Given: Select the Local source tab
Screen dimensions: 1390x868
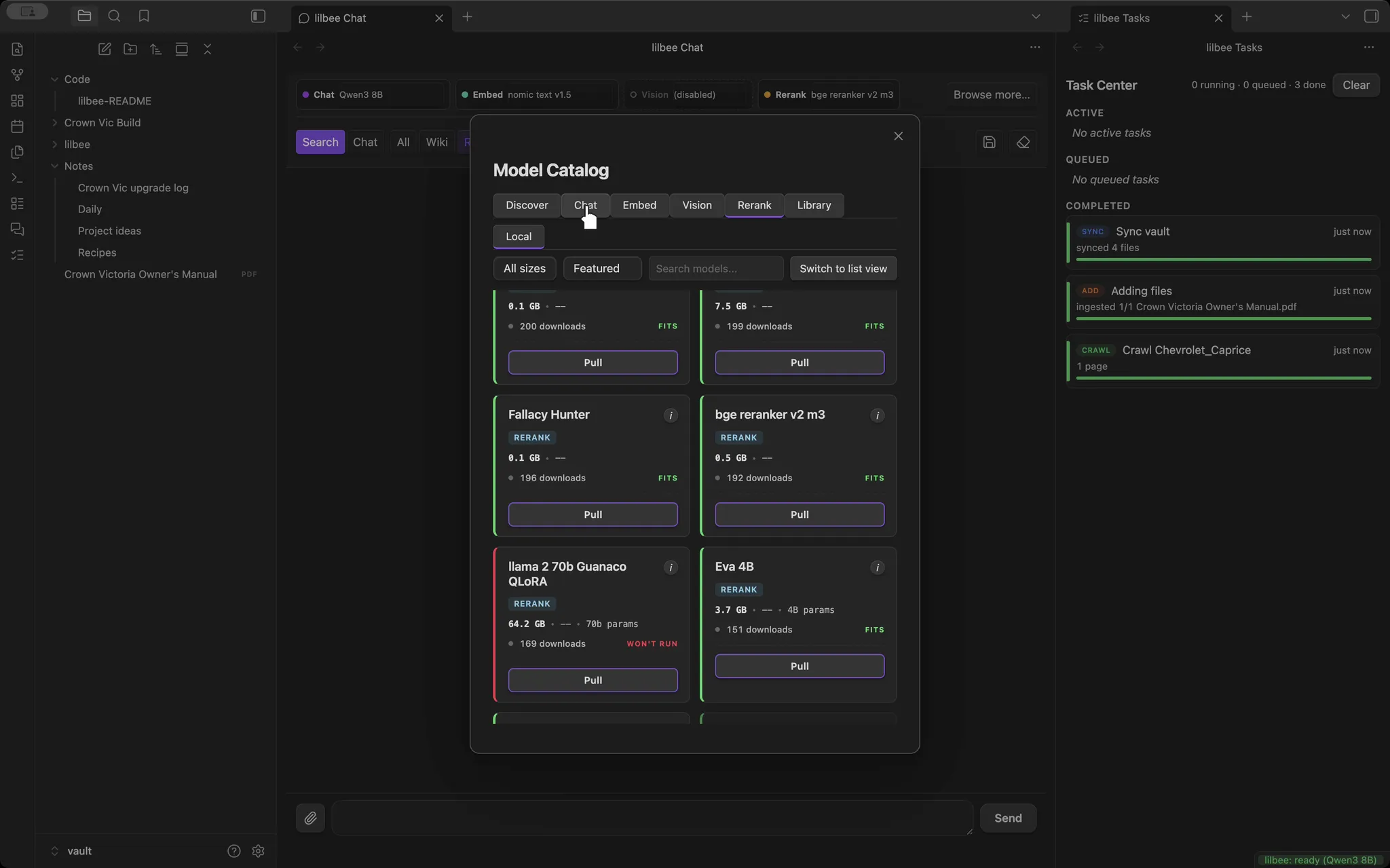Looking at the screenshot, I should (x=519, y=236).
